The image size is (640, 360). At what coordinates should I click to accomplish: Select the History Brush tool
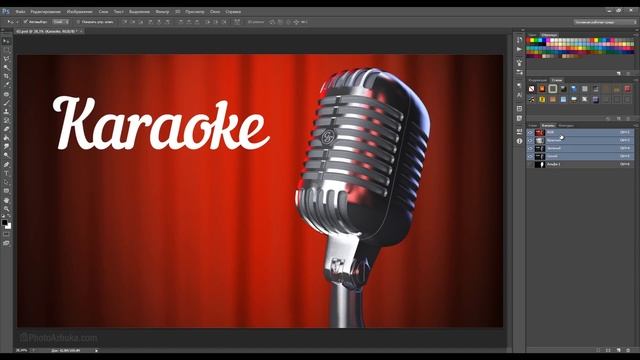tap(6, 120)
